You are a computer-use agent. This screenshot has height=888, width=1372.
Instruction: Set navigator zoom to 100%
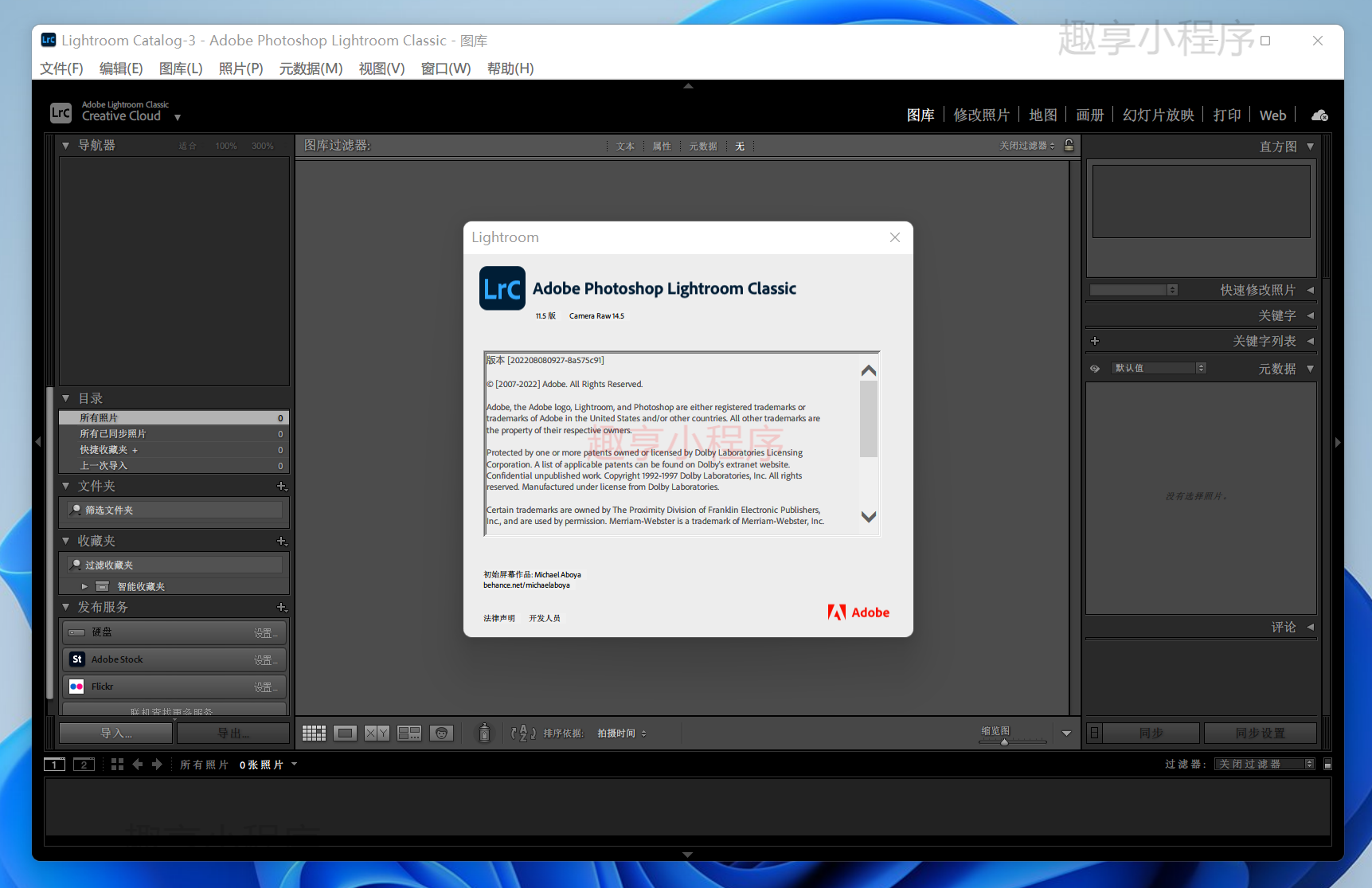tap(225, 146)
